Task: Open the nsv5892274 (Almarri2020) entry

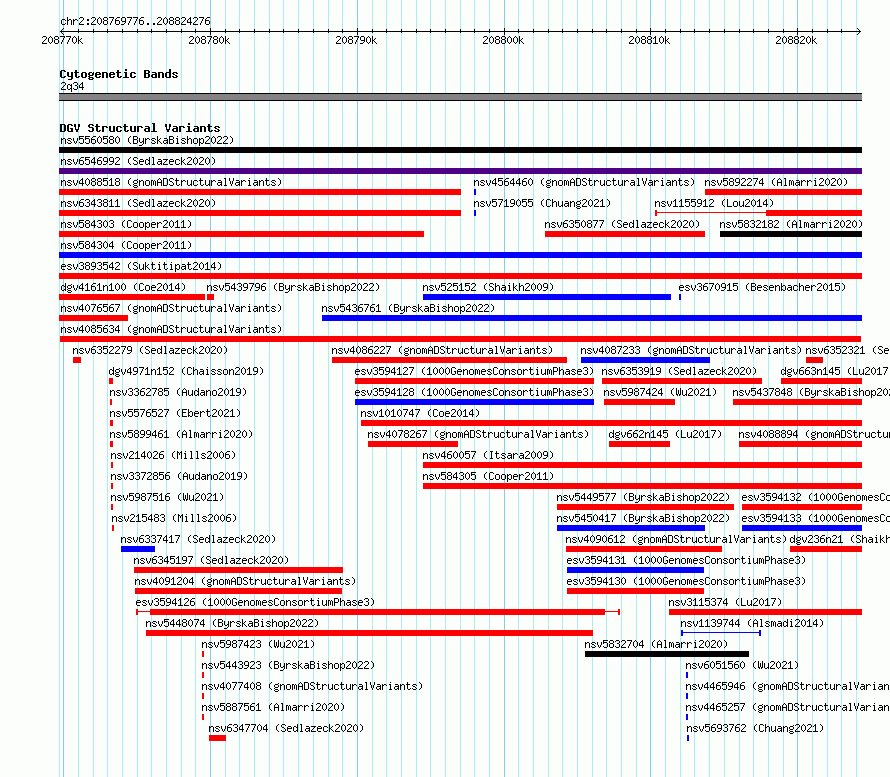Action: click(x=783, y=192)
